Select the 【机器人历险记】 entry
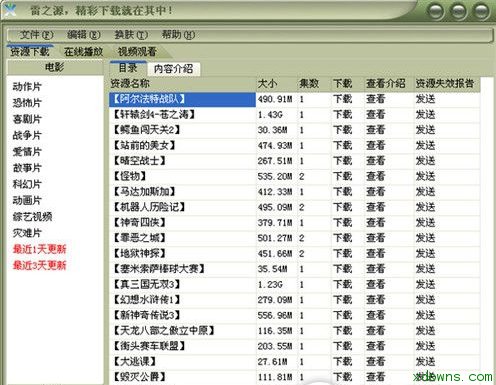The height and width of the screenshot is (385, 496). pyautogui.click(x=149, y=207)
